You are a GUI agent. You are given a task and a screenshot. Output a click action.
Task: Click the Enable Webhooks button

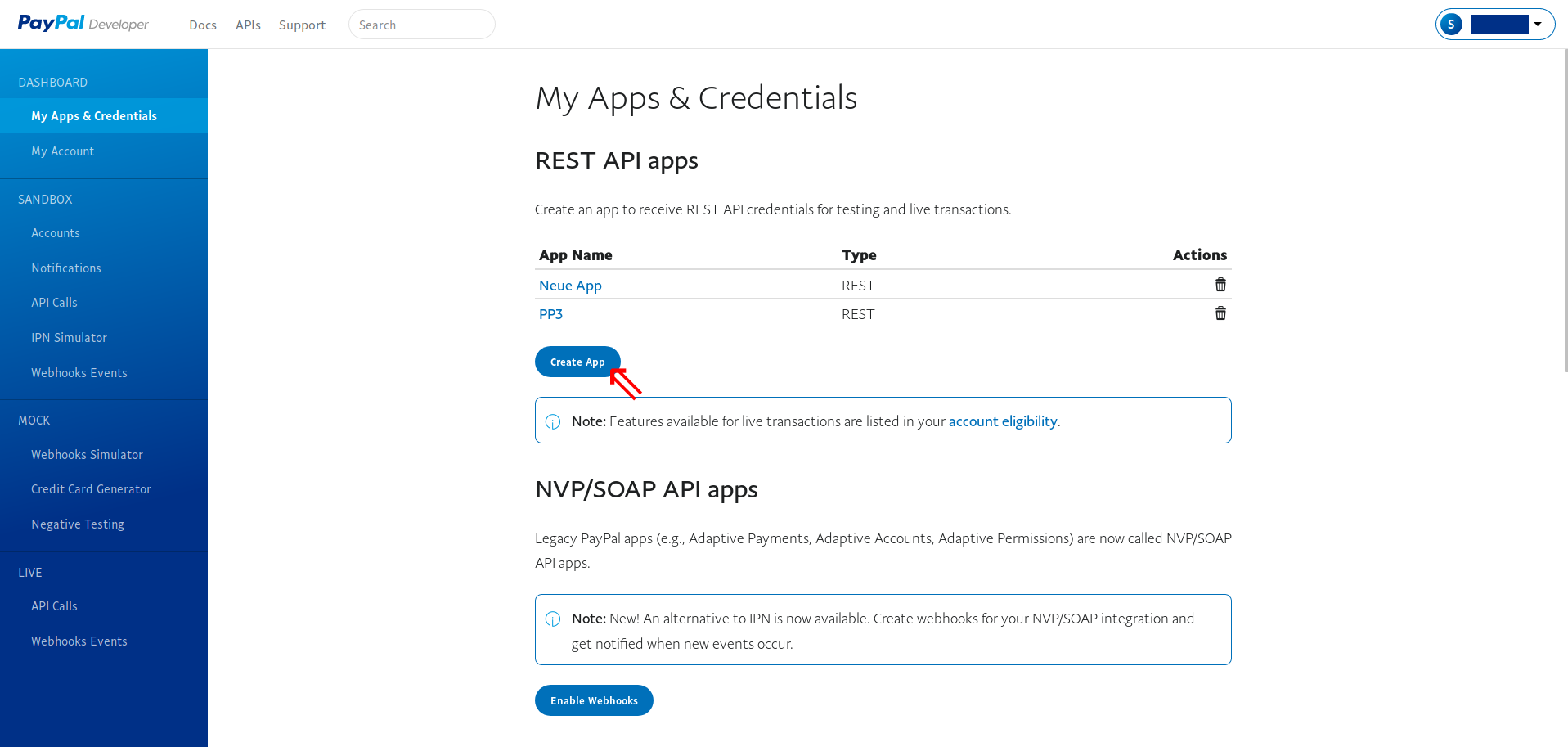point(594,700)
